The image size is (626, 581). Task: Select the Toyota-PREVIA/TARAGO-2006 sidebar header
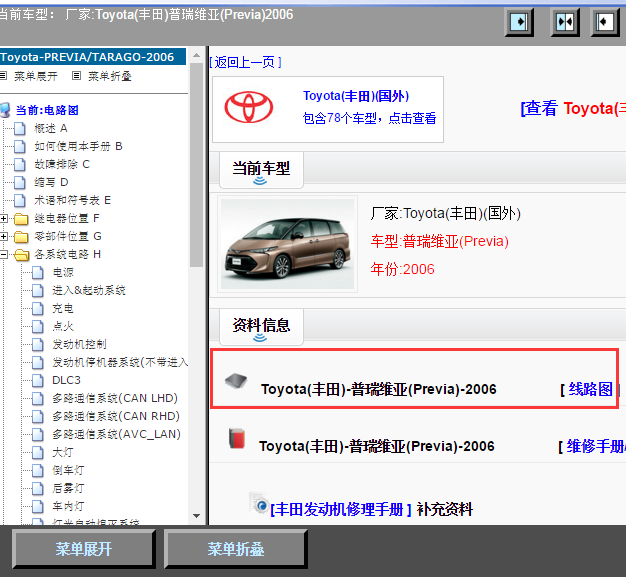(x=93, y=57)
